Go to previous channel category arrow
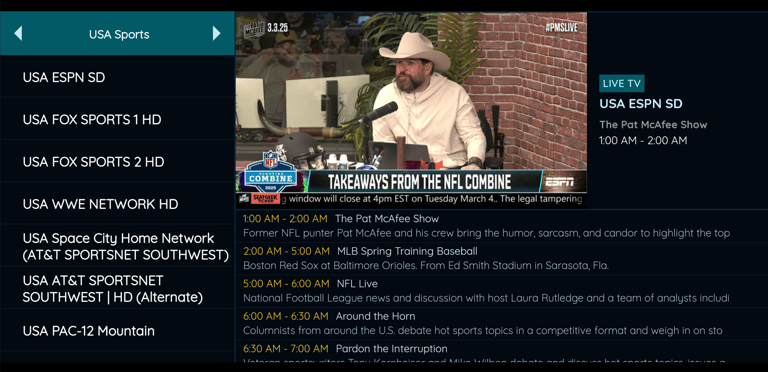Image resolution: width=768 pixels, height=372 pixels. point(18,34)
